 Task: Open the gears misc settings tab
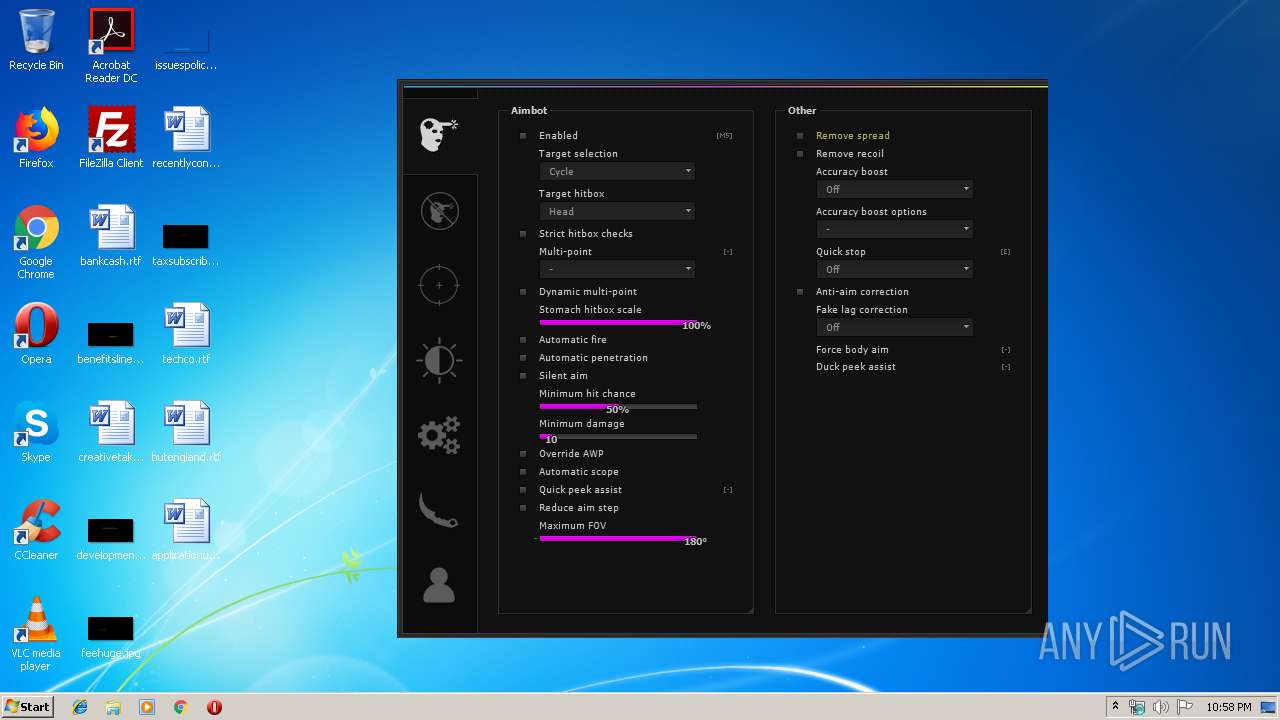coord(439,435)
